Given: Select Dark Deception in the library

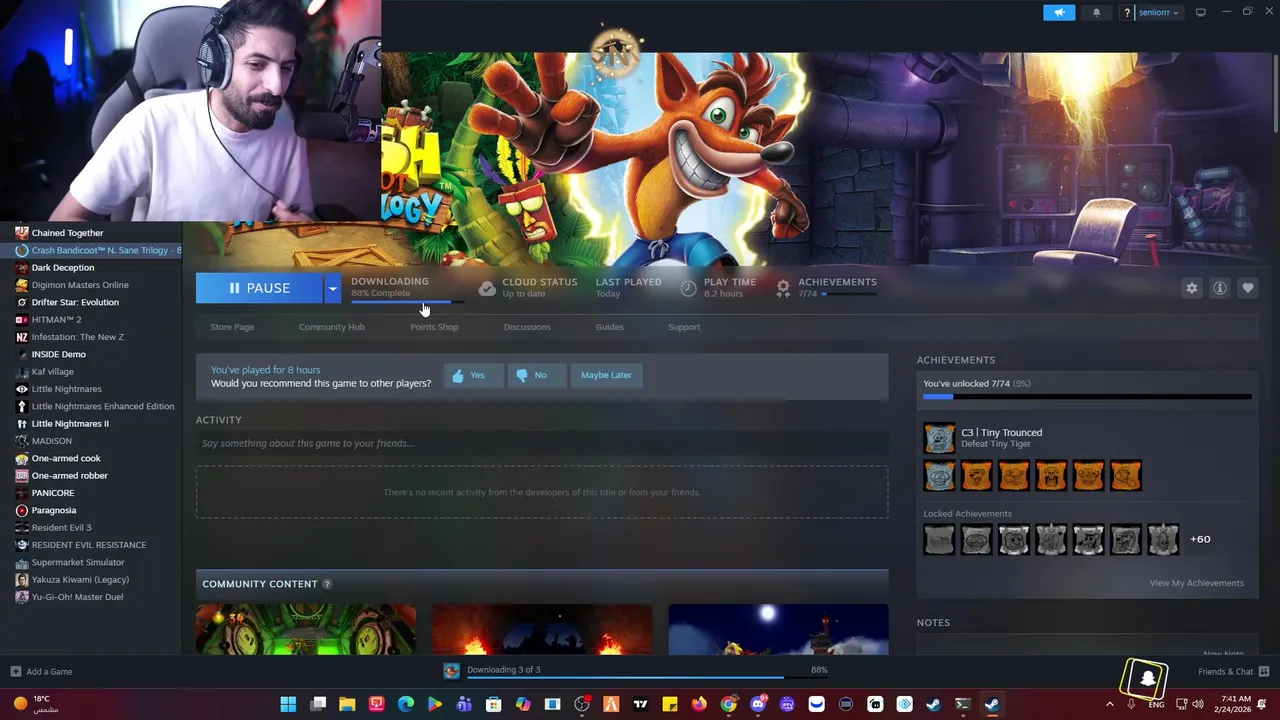Looking at the screenshot, I should [x=63, y=267].
